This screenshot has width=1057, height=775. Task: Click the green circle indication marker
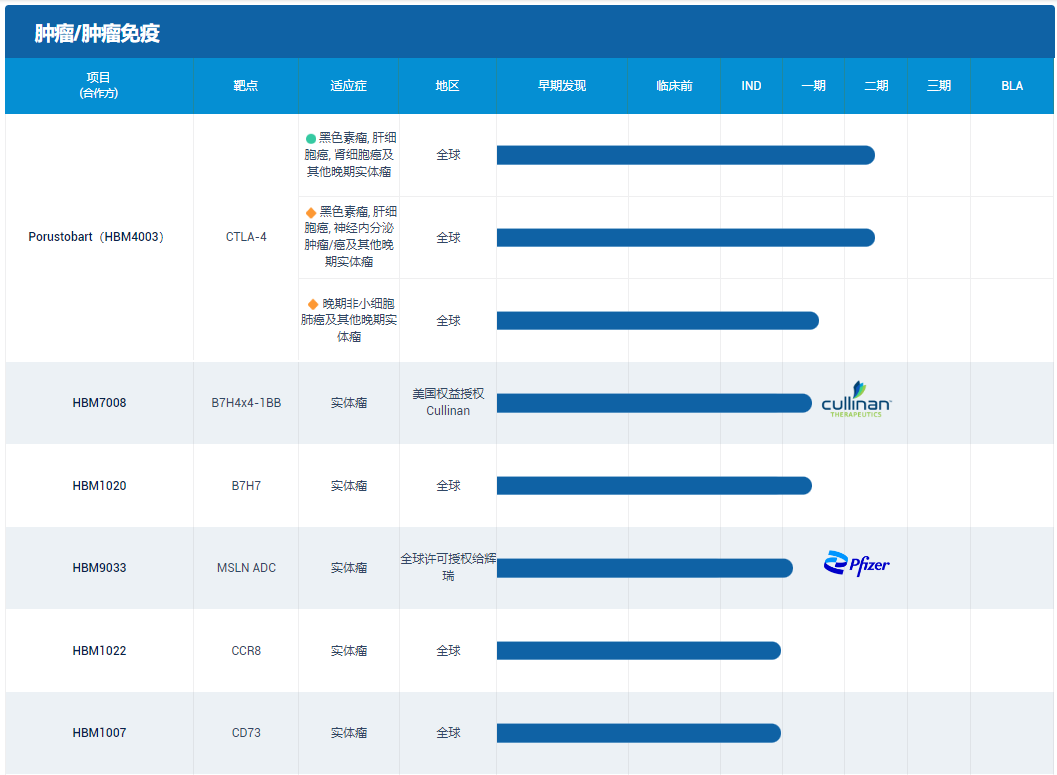[311, 139]
